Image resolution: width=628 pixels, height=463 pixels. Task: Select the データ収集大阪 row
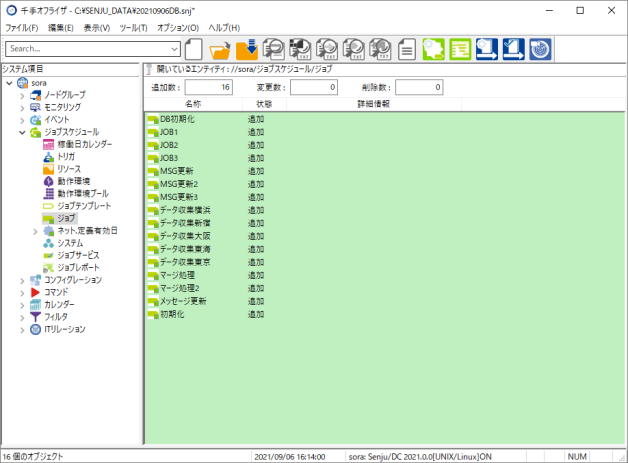pos(384,236)
